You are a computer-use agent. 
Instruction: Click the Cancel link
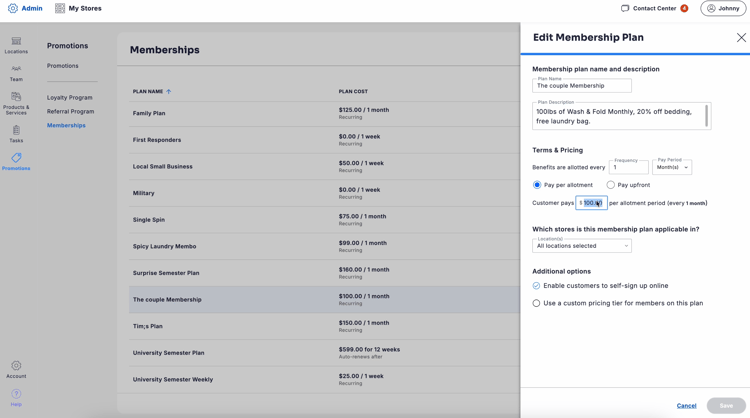click(686, 406)
